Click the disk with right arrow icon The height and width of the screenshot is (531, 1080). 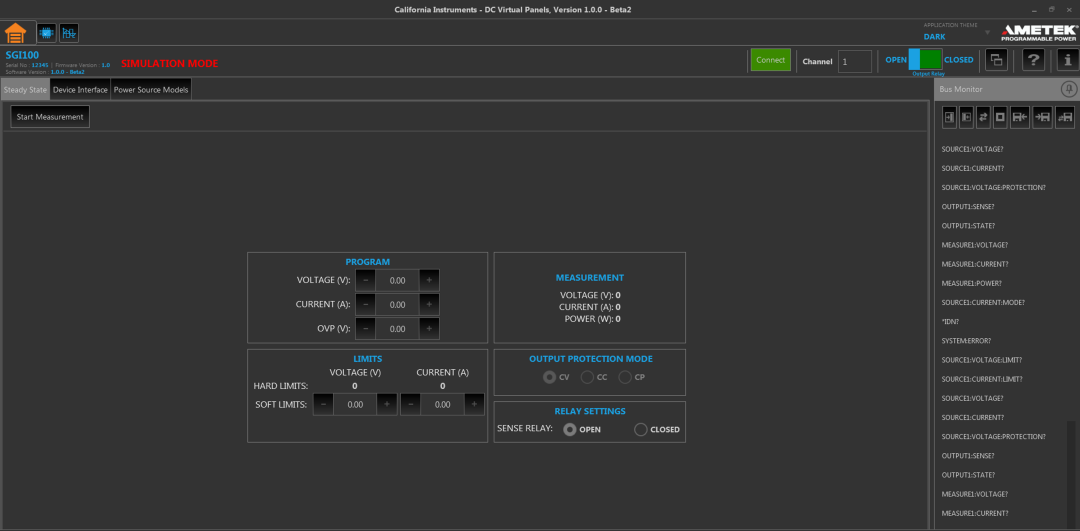click(1043, 117)
